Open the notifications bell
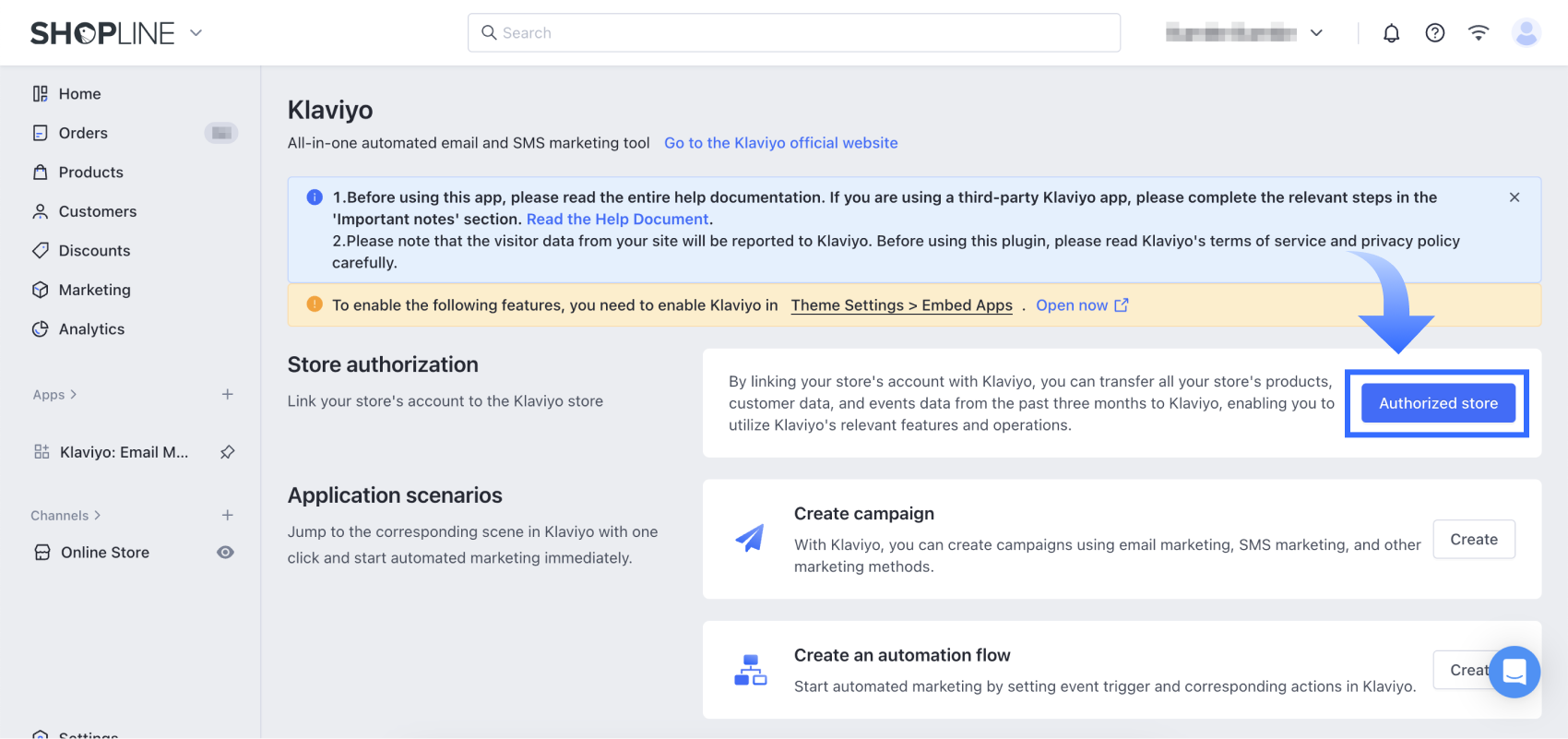 [x=1391, y=33]
